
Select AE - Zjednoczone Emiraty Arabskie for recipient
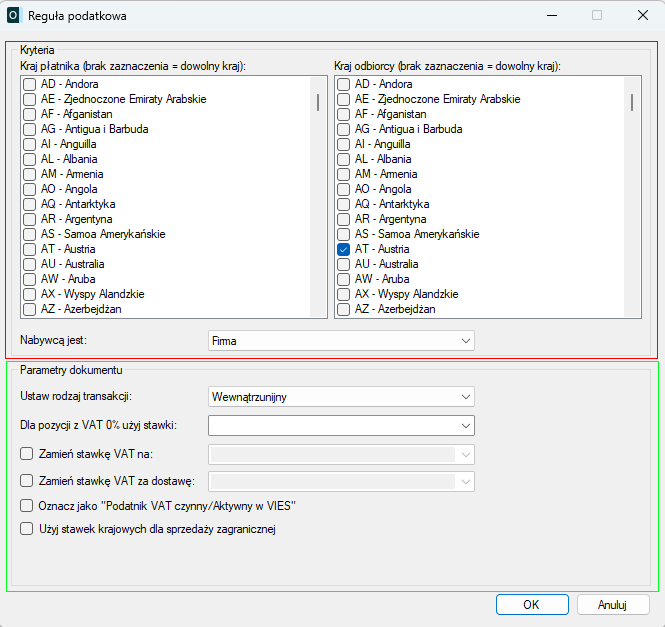point(344,100)
